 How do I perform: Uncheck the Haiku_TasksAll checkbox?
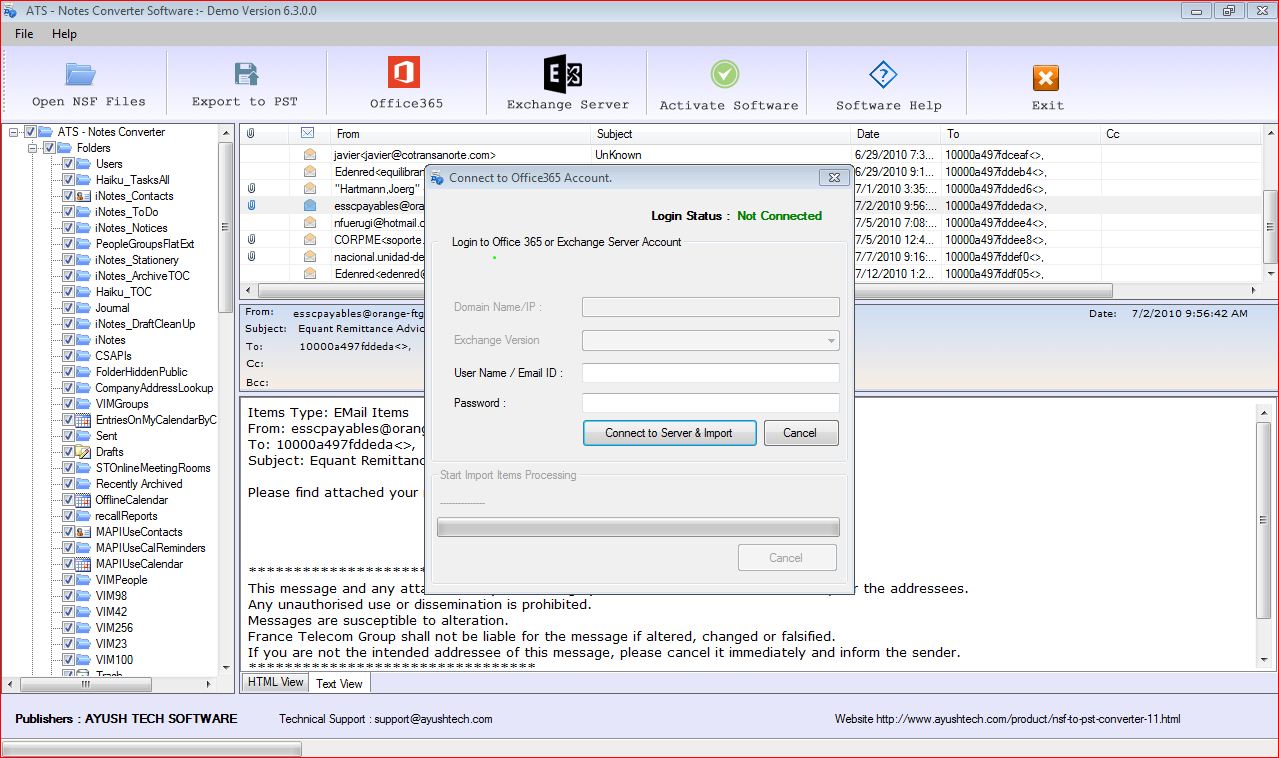pos(68,180)
